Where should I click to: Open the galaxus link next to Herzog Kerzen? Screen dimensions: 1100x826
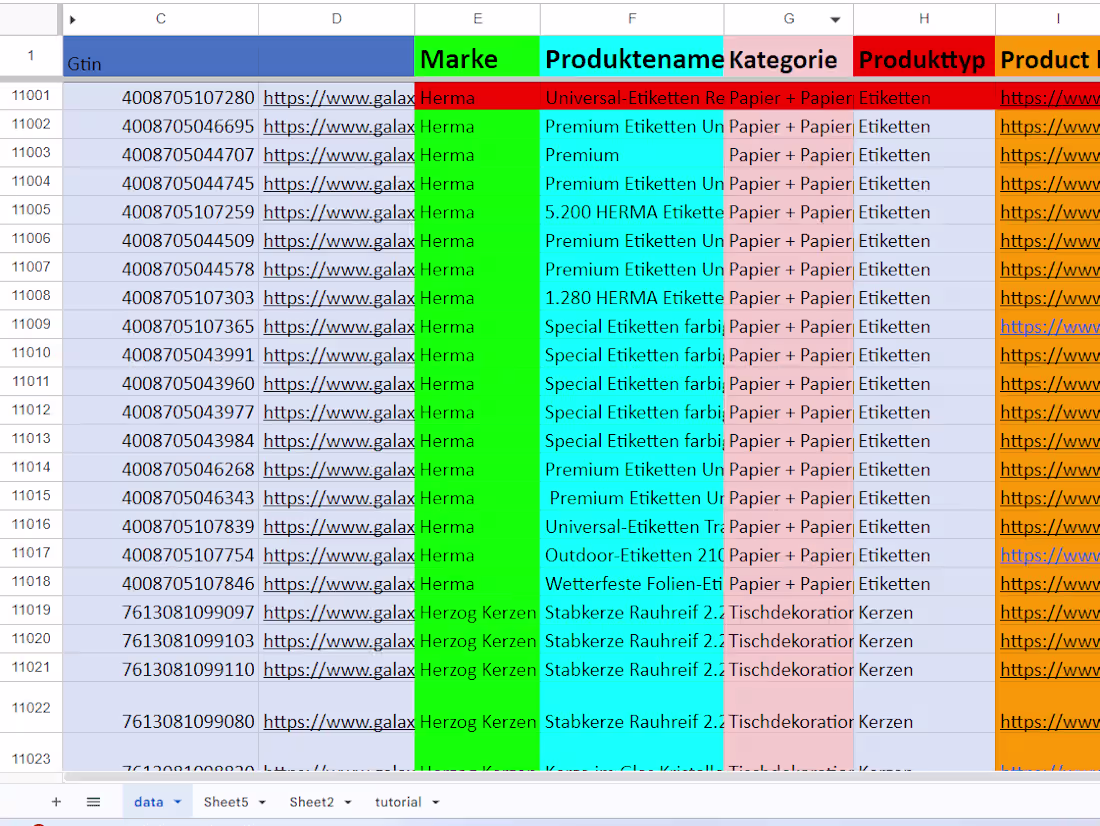pos(335,612)
